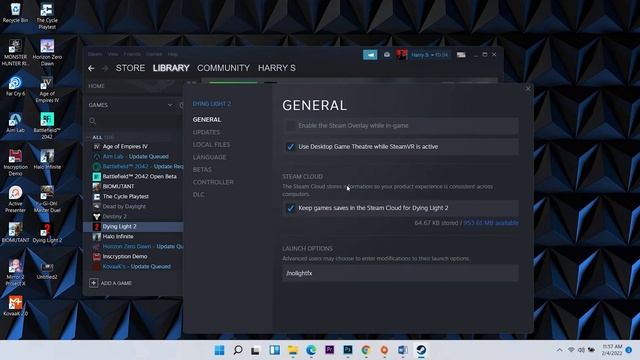Click the plus icon for Add a Game
This screenshot has width=640, height=360.
(93, 283)
